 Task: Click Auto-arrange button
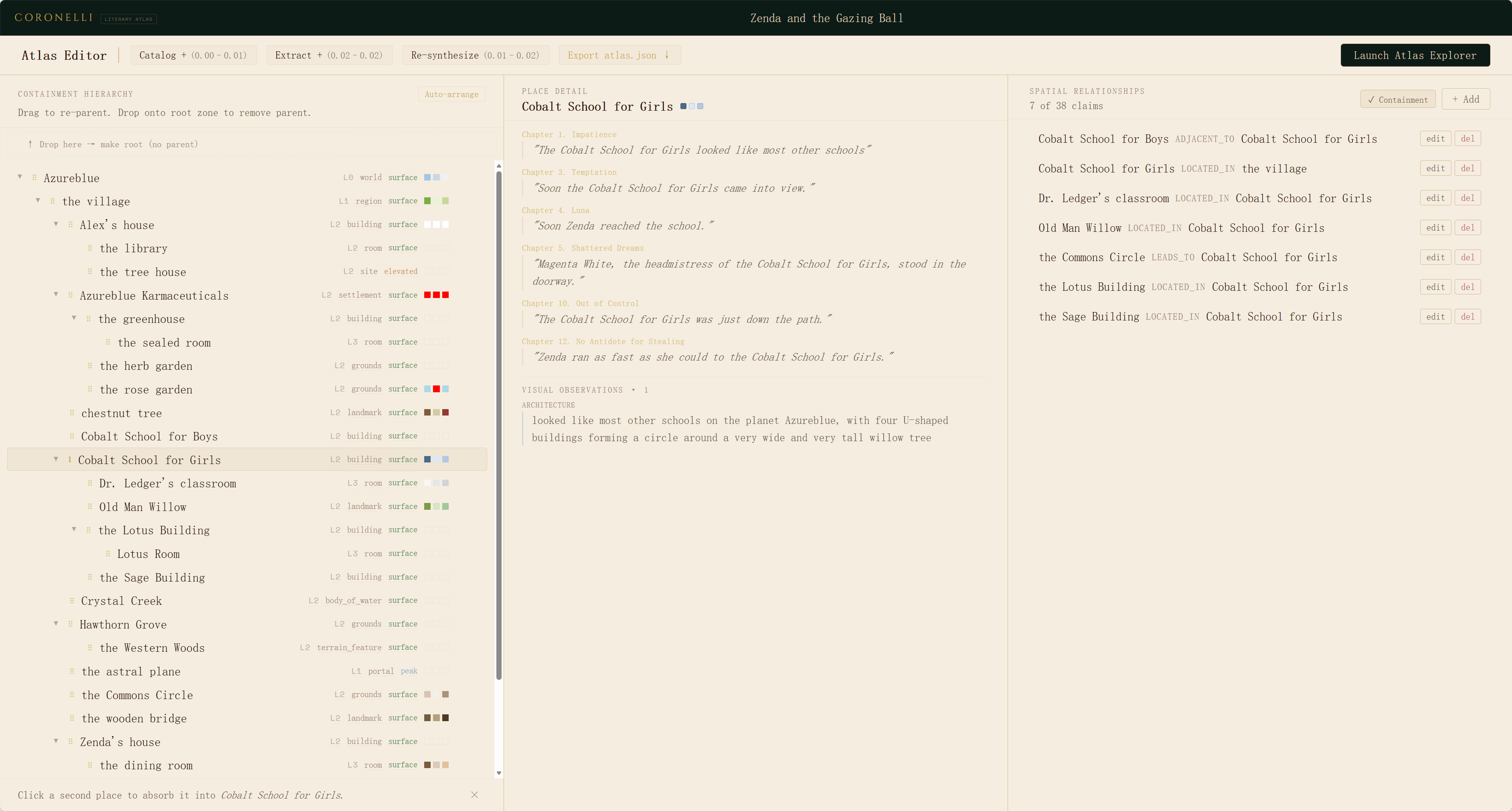coord(451,94)
